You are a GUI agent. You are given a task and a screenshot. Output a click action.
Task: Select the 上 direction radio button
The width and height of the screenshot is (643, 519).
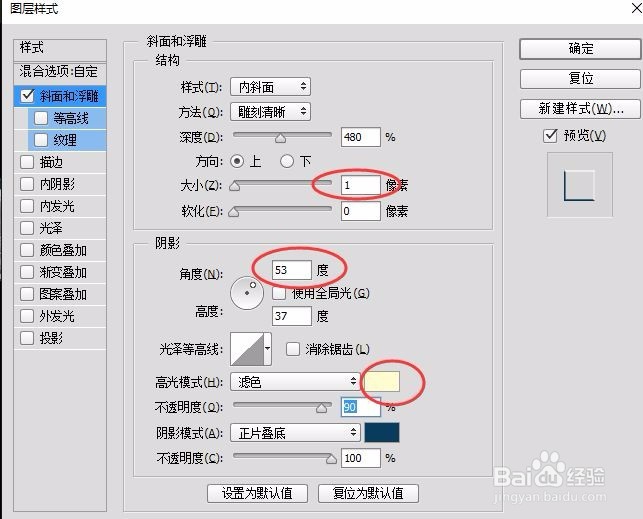click(237, 161)
